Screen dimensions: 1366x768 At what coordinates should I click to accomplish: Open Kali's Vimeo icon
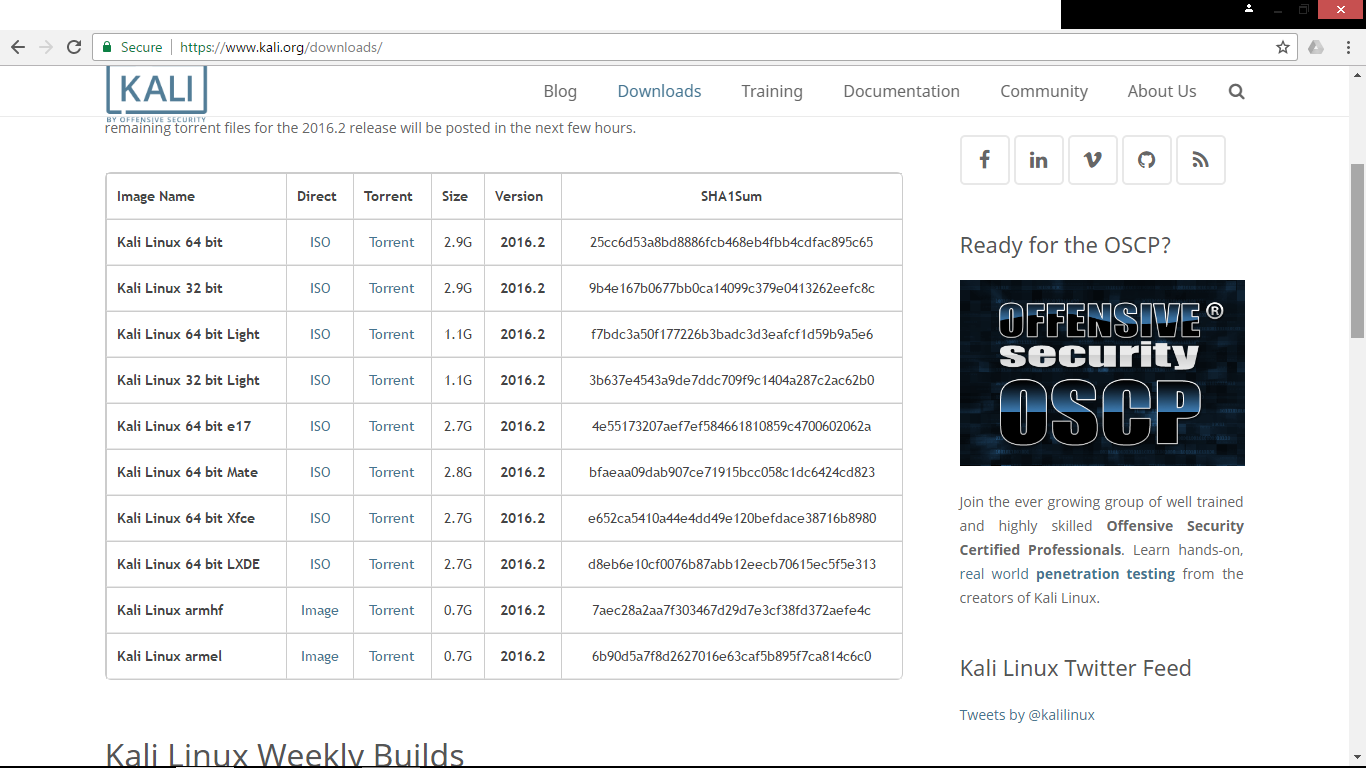[x=1093, y=160]
